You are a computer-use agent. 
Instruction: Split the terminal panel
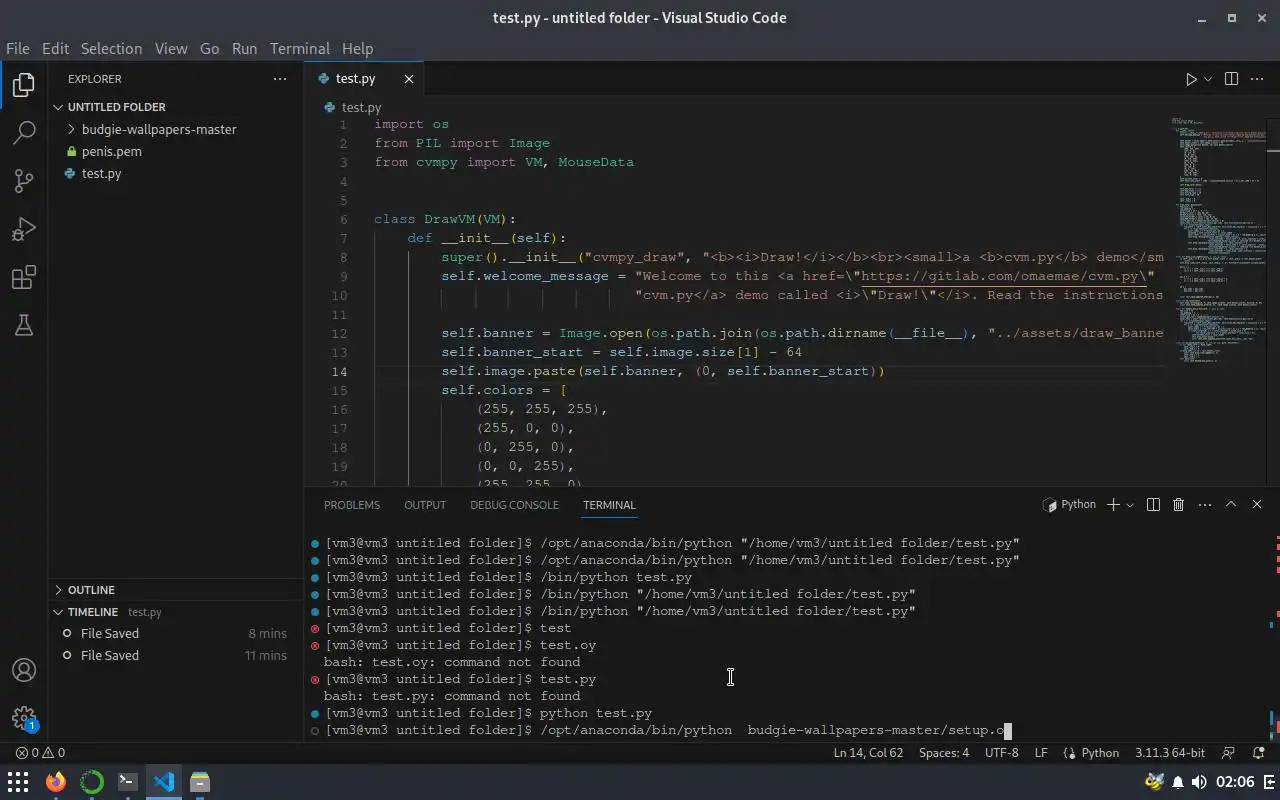pyautogui.click(x=1153, y=505)
